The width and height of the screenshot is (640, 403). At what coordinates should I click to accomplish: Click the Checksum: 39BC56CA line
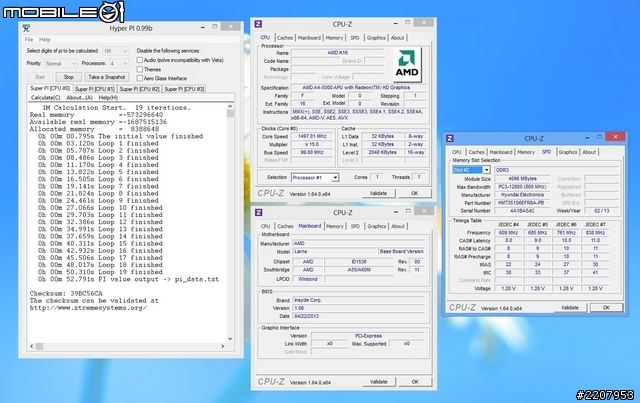point(66,294)
